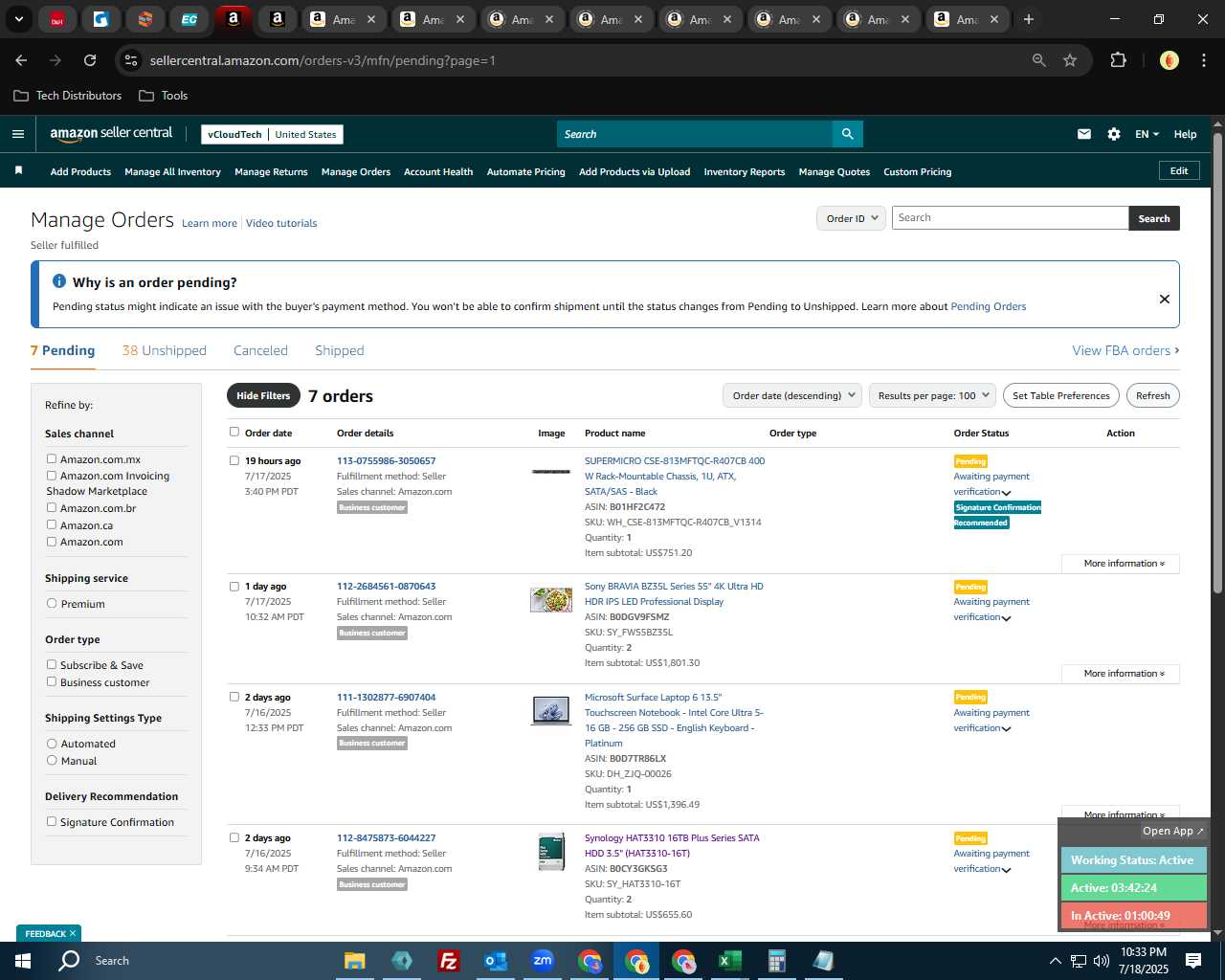Tick the select-all orders checkbox in table header
The height and width of the screenshot is (980, 1225).
(234, 432)
